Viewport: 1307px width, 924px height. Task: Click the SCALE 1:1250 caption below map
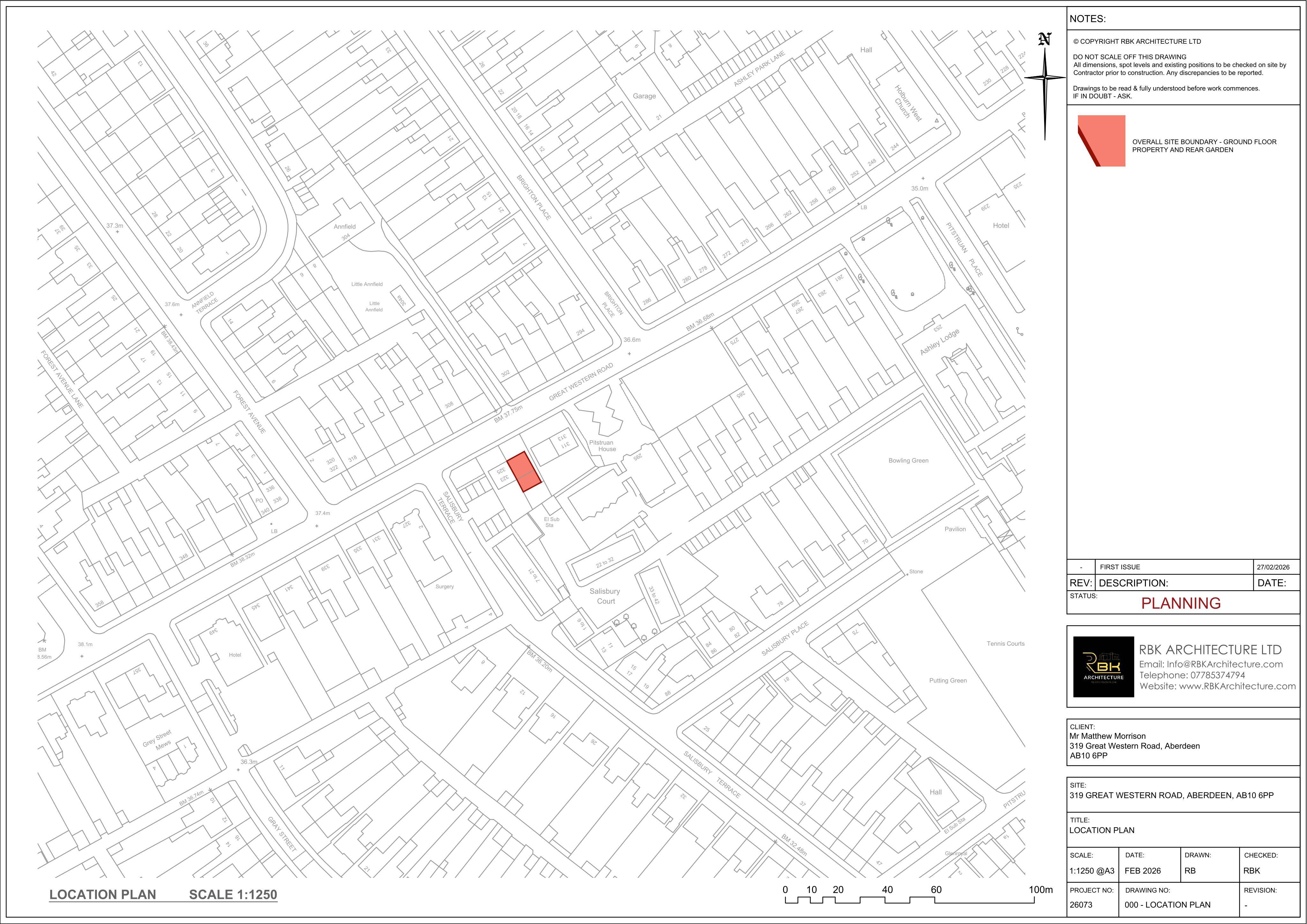(233, 894)
